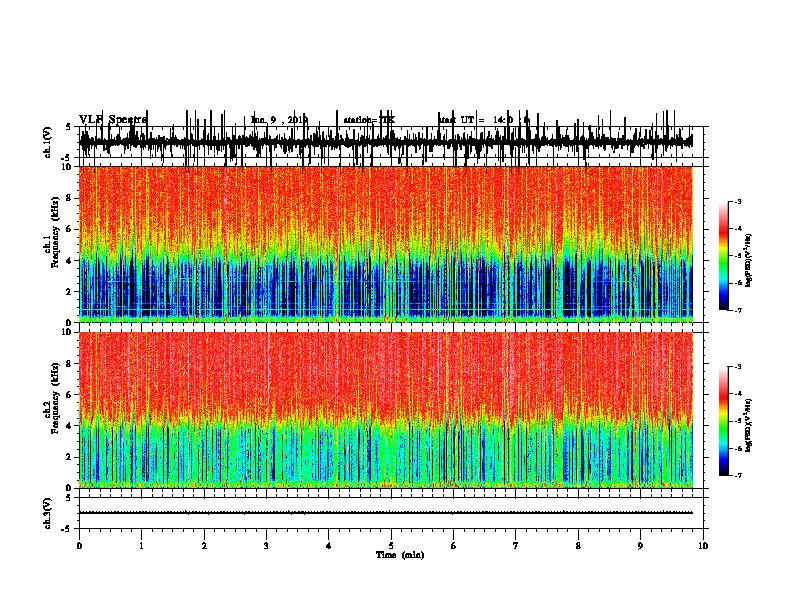Screen dimensions: 792x612
Task: Click the -5 tick on the ch.3(V) axis
Action: (67, 529)
